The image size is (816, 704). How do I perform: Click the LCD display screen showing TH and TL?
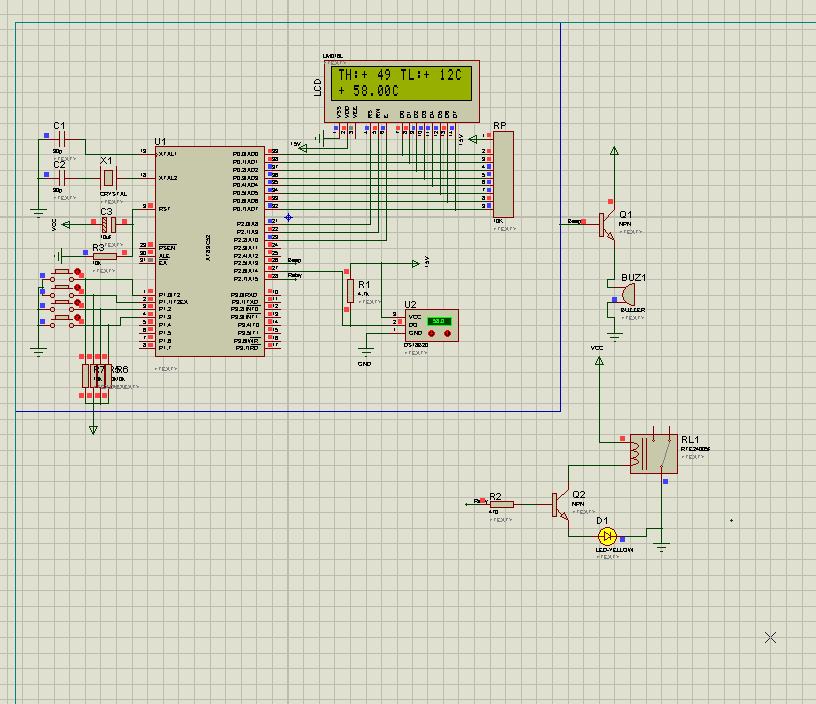click(401, 83)
